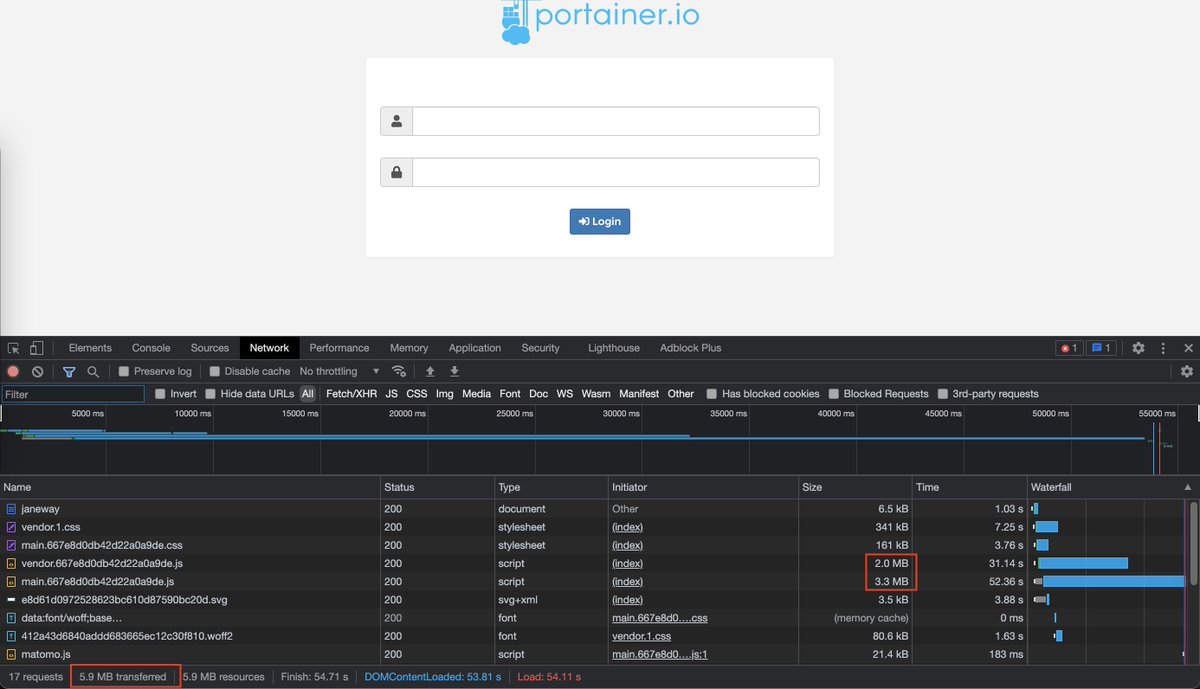Open the Sources tab
Screen dimensions: 1200x689
(210, 348)
